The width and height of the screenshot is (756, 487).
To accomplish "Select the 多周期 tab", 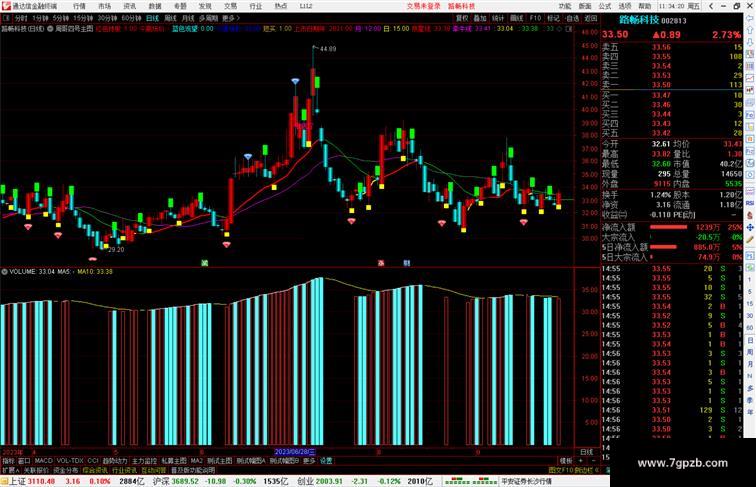I will click(x=208, y=18).
